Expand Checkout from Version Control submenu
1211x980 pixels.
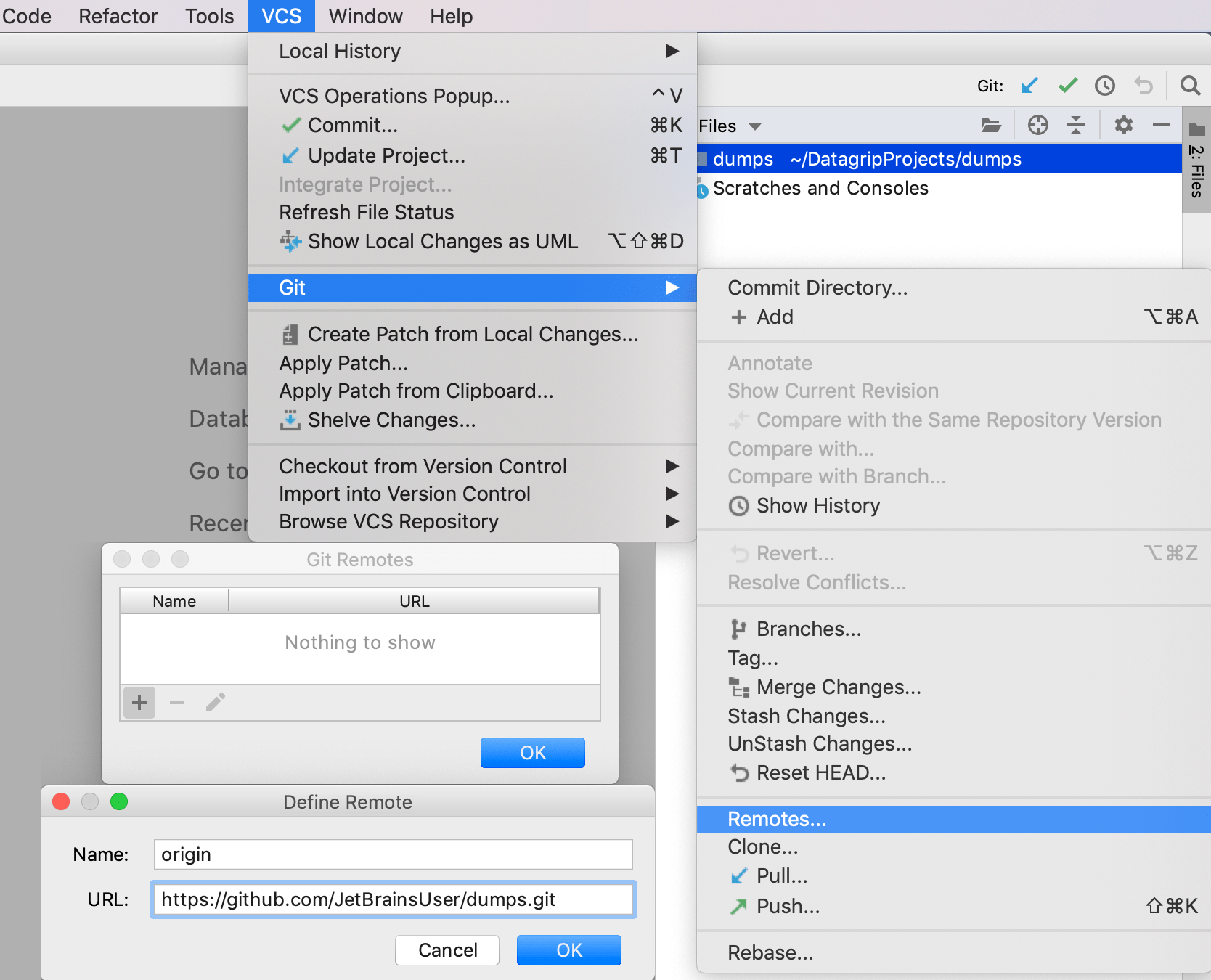tap(472, 466)
